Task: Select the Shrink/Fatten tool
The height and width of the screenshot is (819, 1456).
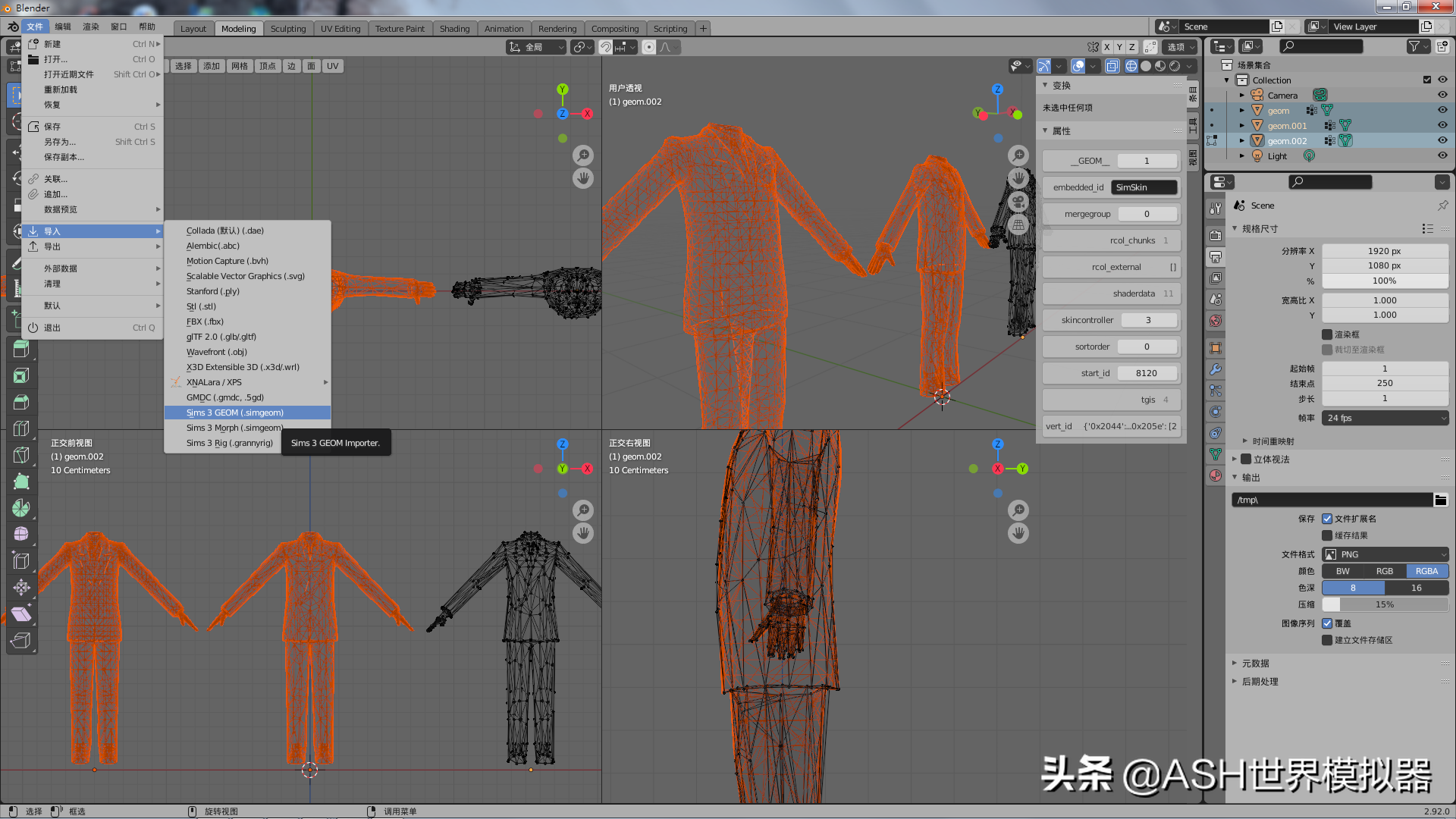Action: (x=21, y=588)
